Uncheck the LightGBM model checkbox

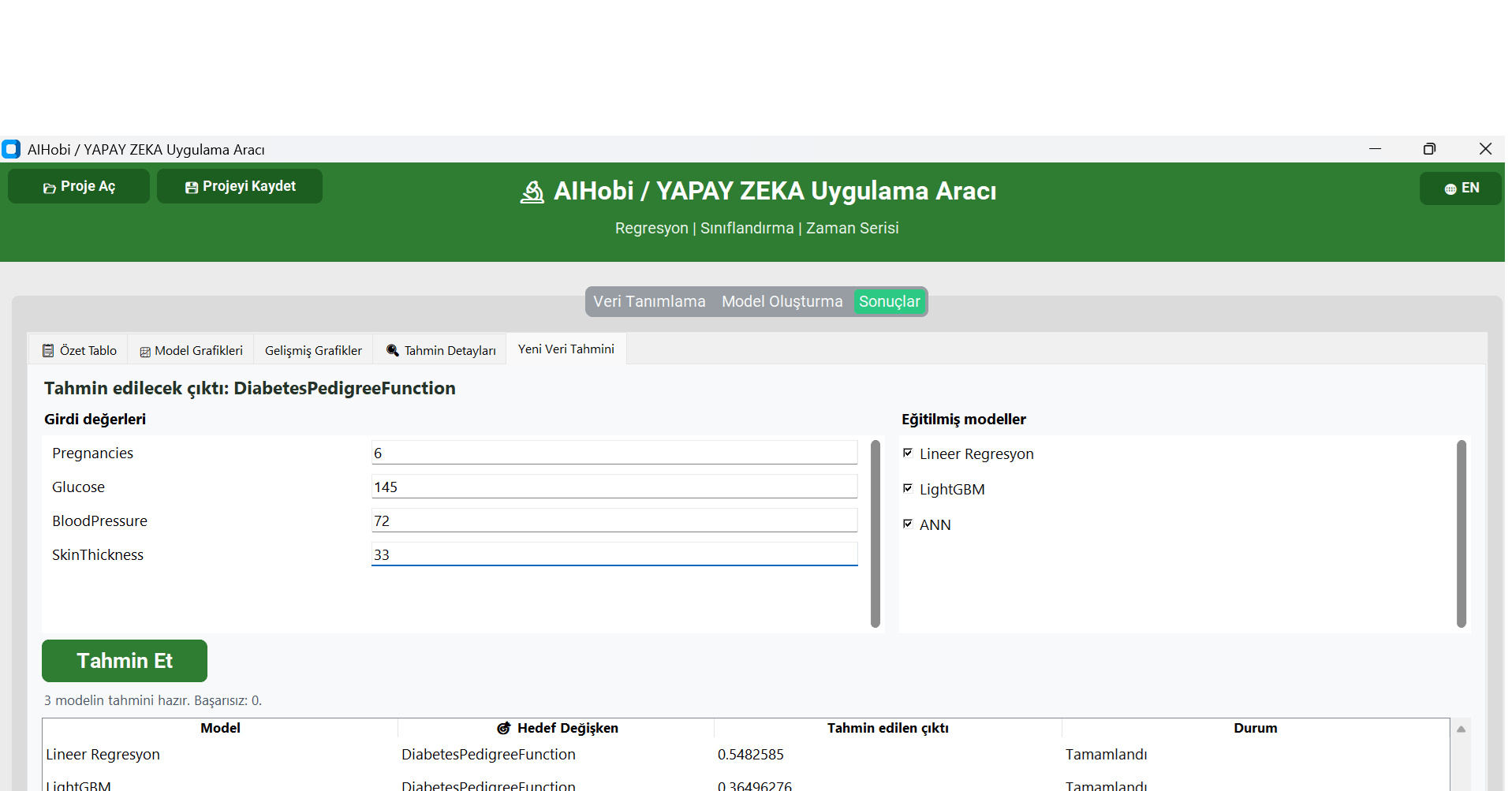tap(908, 488)
